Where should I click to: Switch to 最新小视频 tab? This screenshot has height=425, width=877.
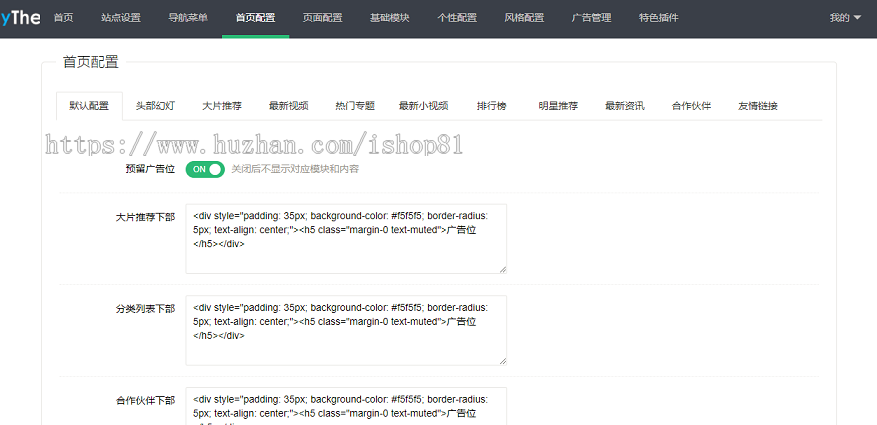pos(423,106)
